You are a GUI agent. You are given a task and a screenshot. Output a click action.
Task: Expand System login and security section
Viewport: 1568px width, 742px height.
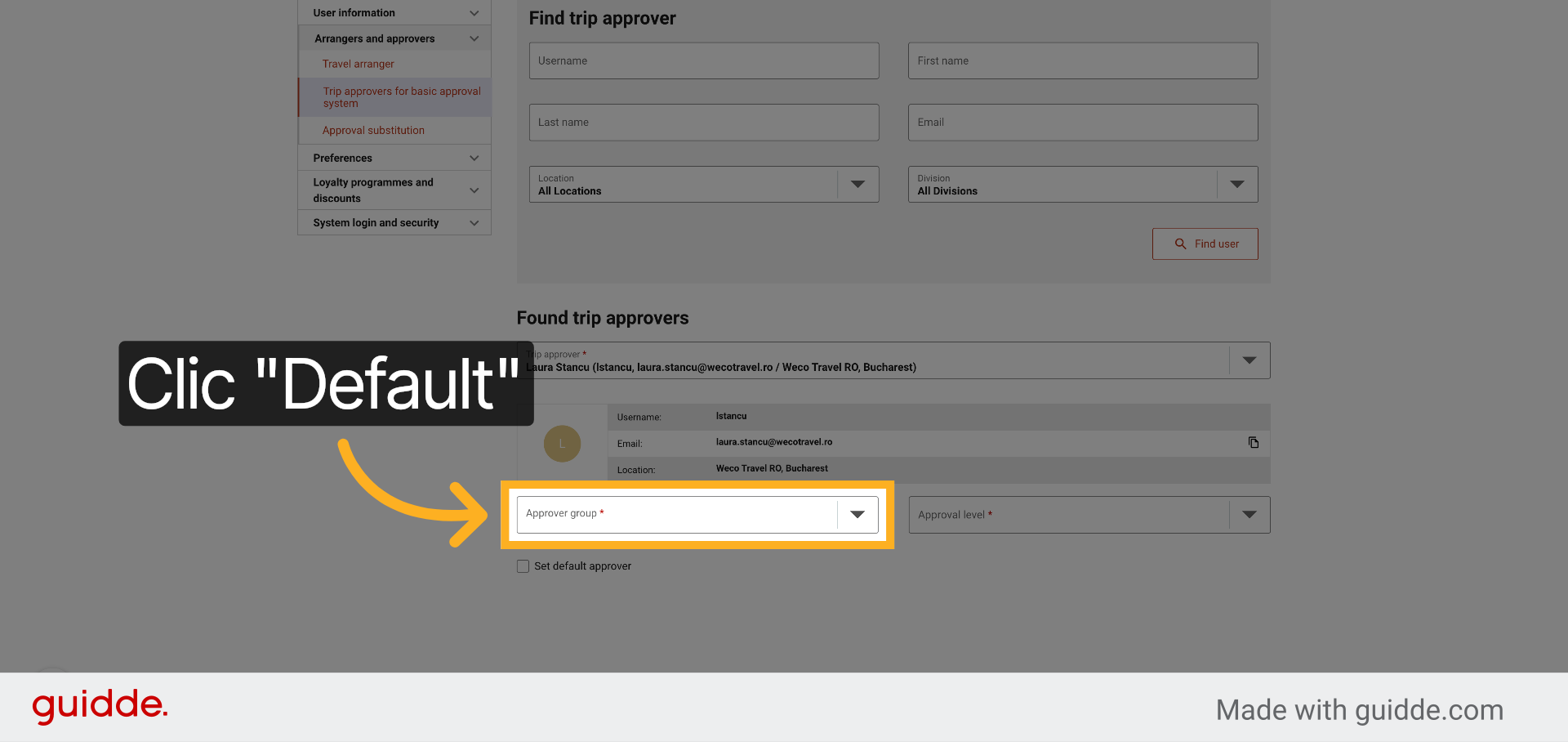pos(394,222)
